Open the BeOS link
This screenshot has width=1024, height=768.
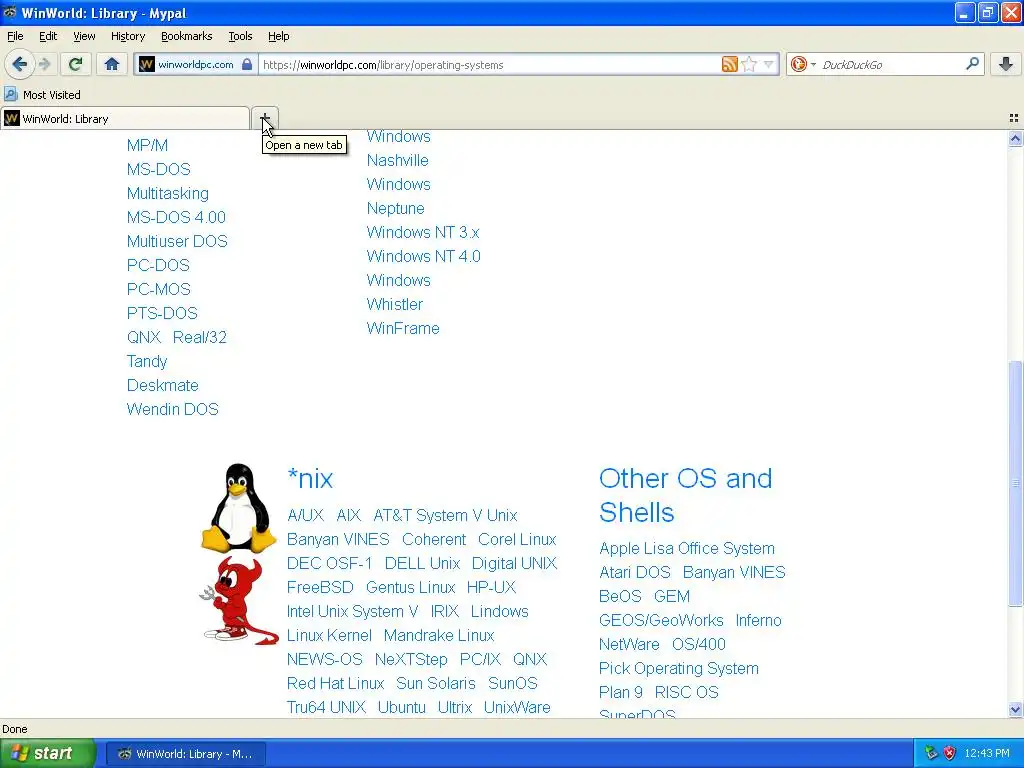click(620, 596)
